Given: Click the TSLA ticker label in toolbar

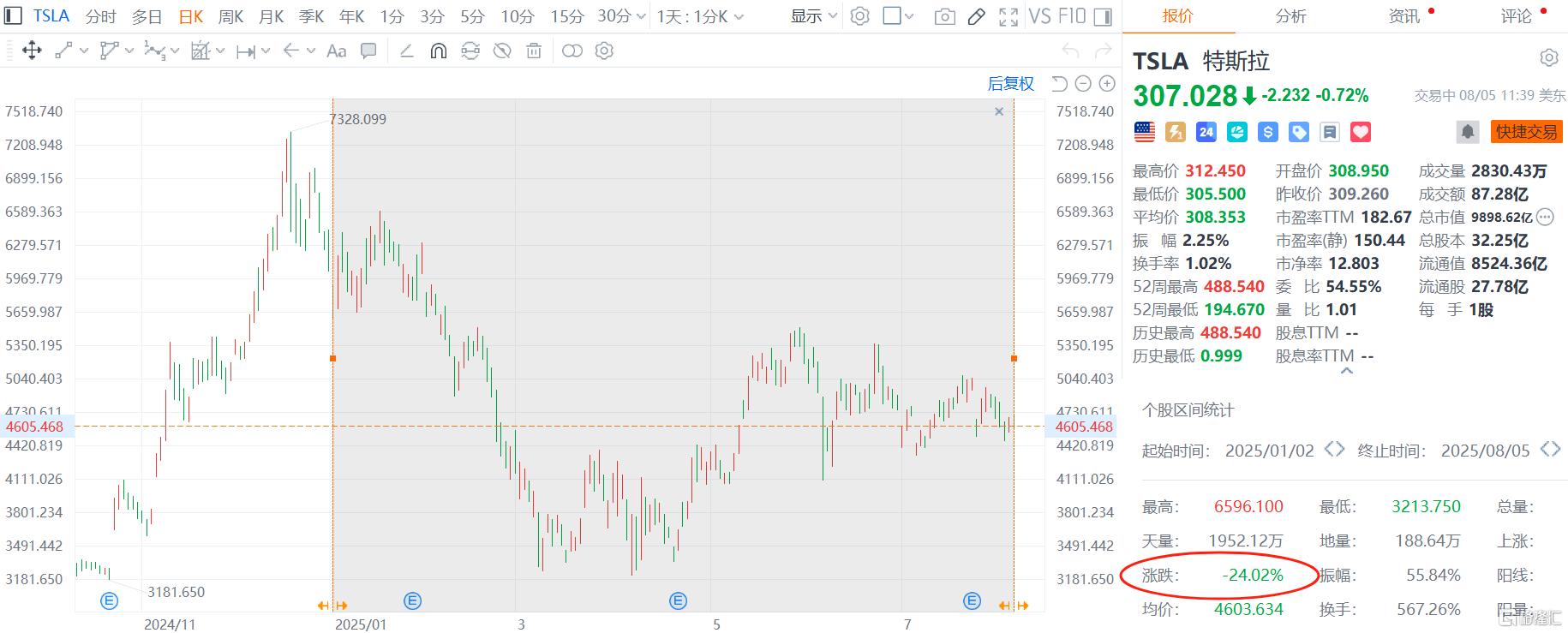Looking at the screenshot, I should coord(51,16).
